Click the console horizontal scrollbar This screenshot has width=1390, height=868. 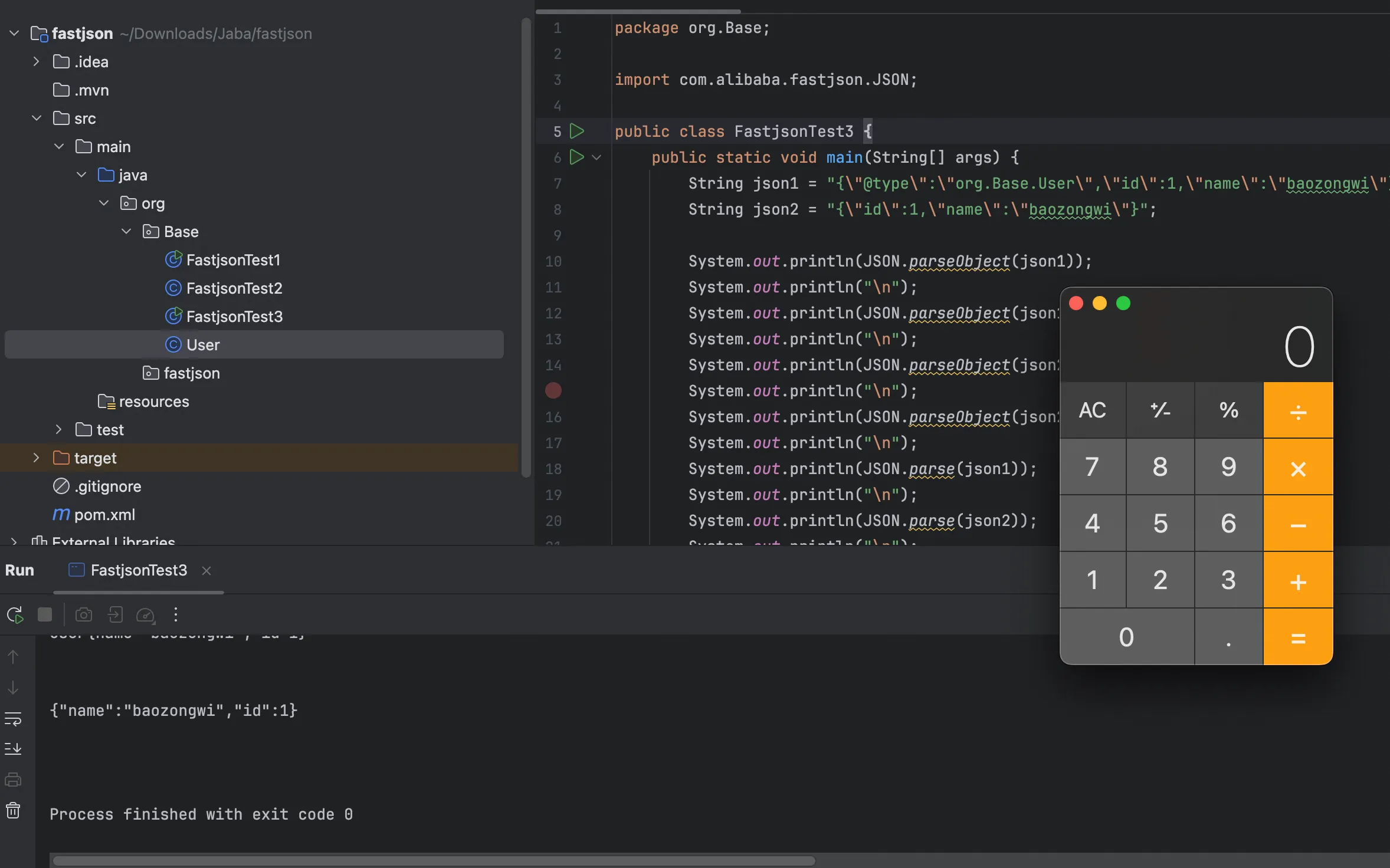pyautogui.click(x=434, y=860)
